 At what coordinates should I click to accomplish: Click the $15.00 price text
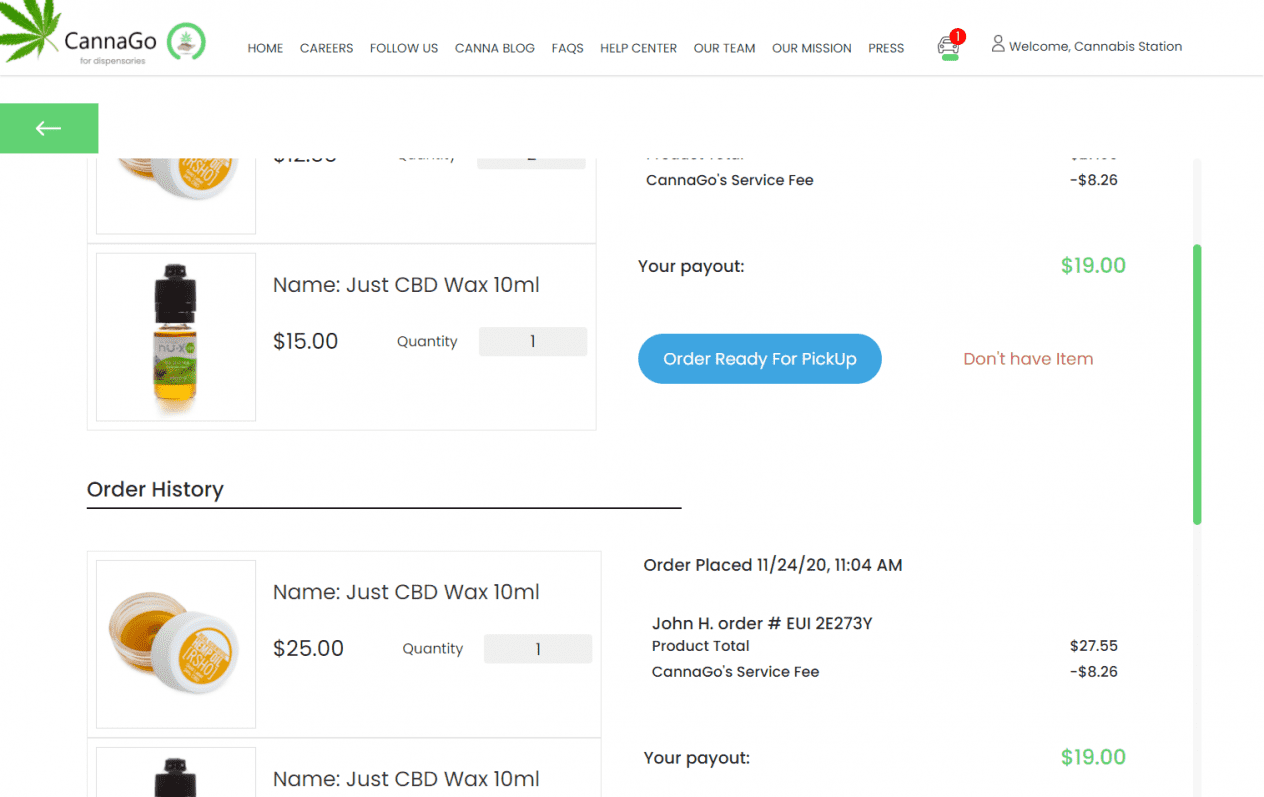click(306, 341)
